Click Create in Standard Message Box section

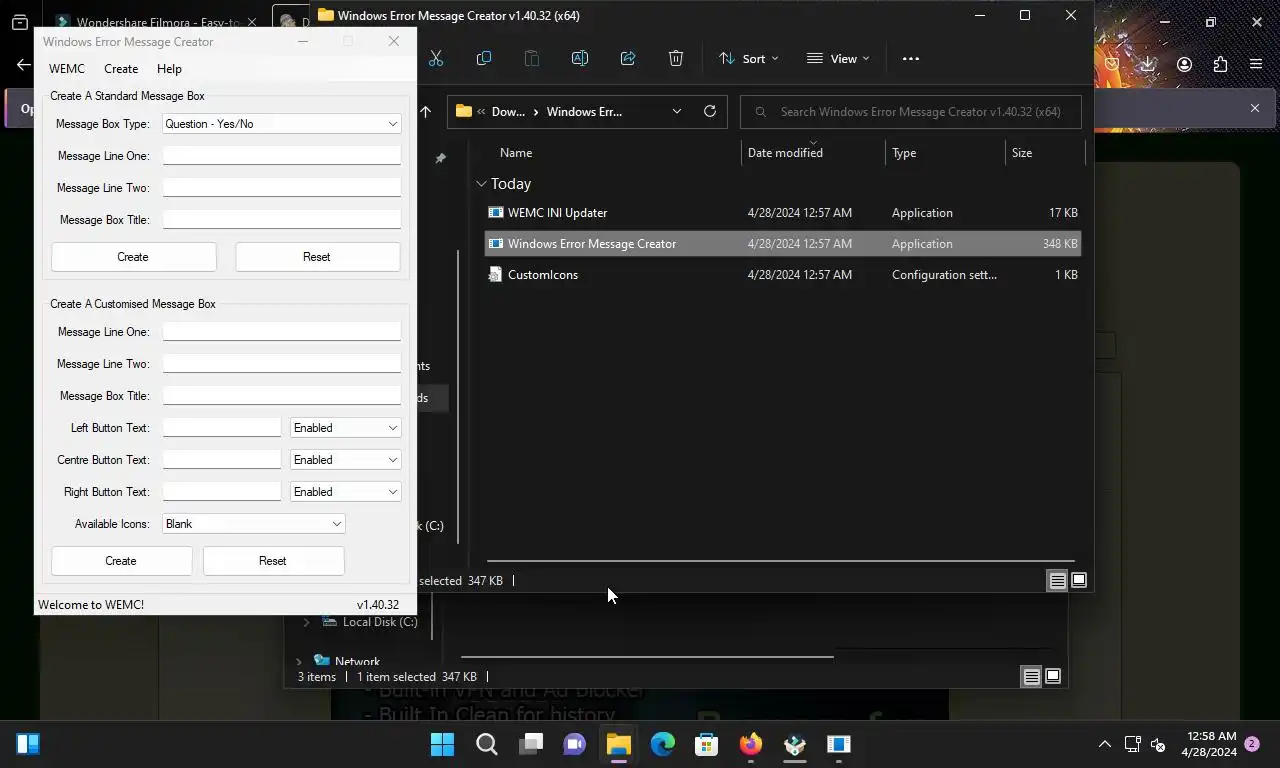(133, 257)
